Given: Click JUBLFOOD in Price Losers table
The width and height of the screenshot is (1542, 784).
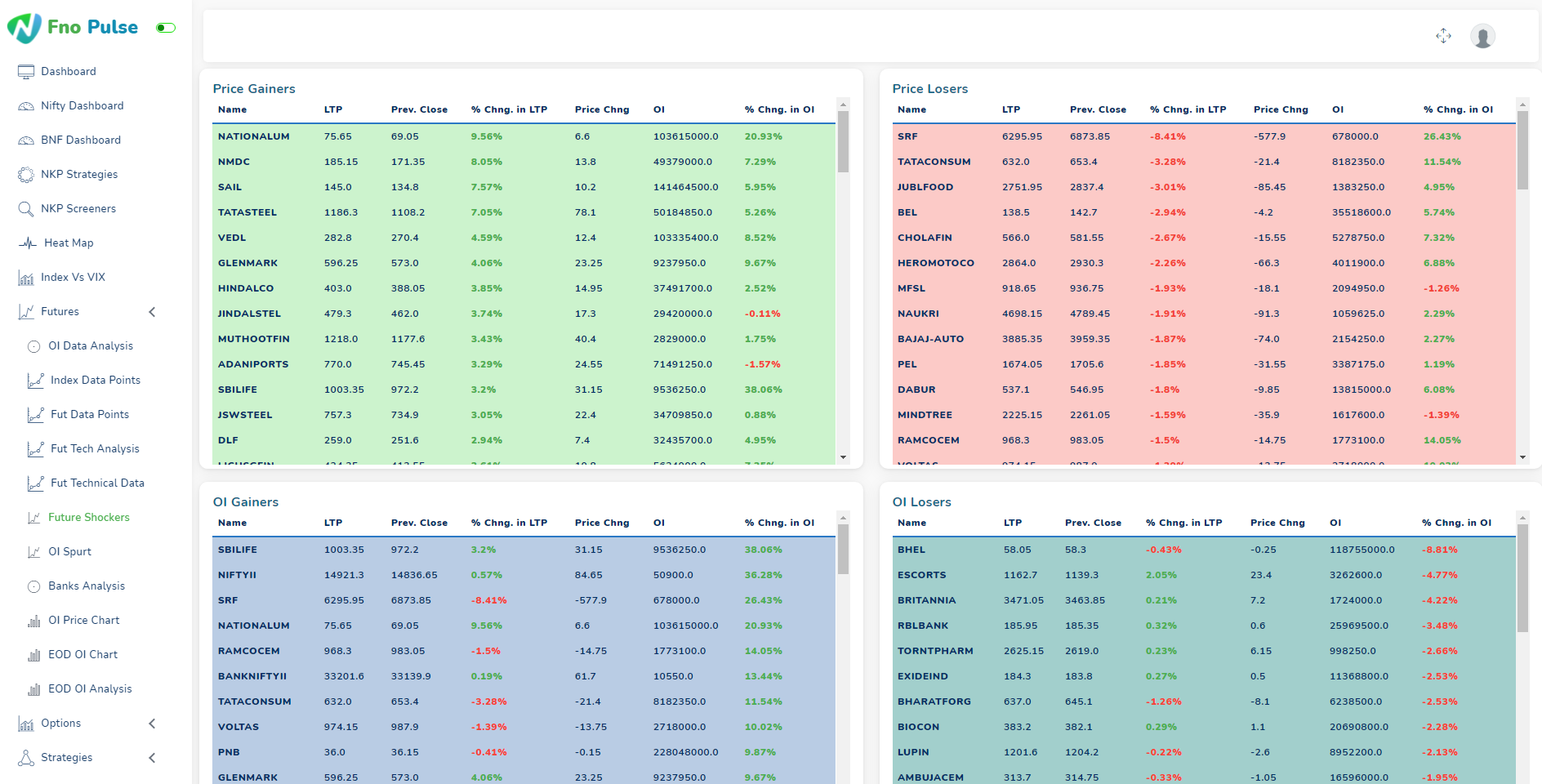Looking at the screenshot, I should (925, 187).
